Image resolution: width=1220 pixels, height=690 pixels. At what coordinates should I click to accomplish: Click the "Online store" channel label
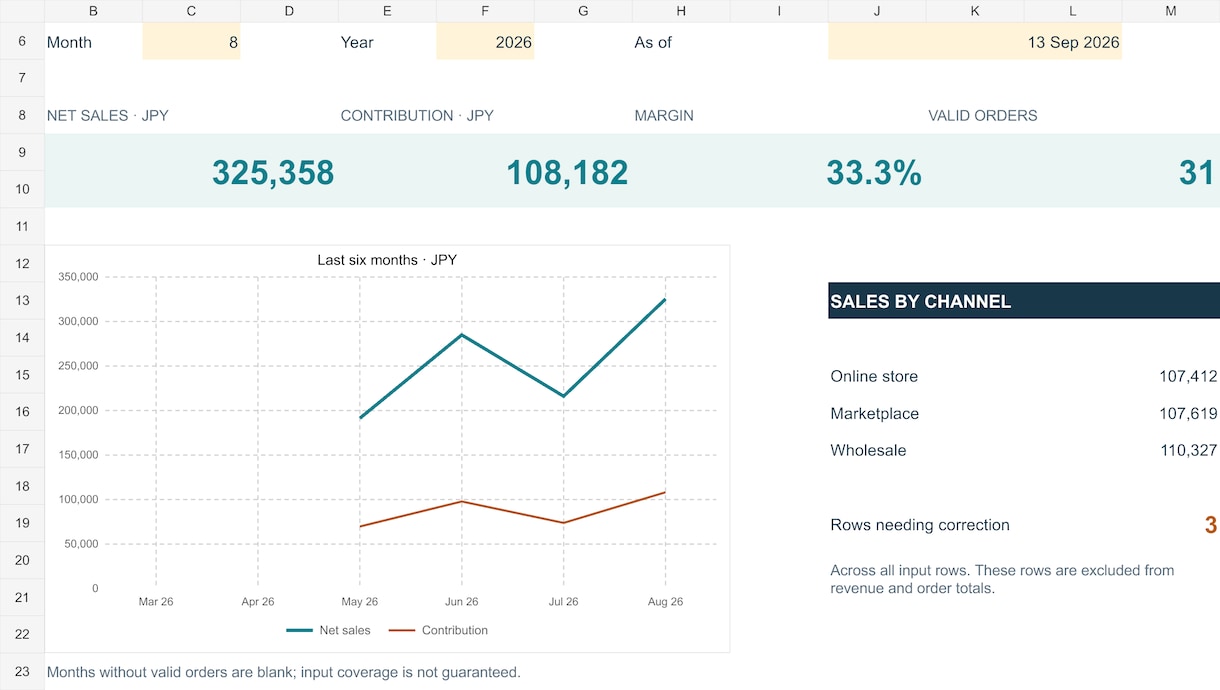coord(874,377)
